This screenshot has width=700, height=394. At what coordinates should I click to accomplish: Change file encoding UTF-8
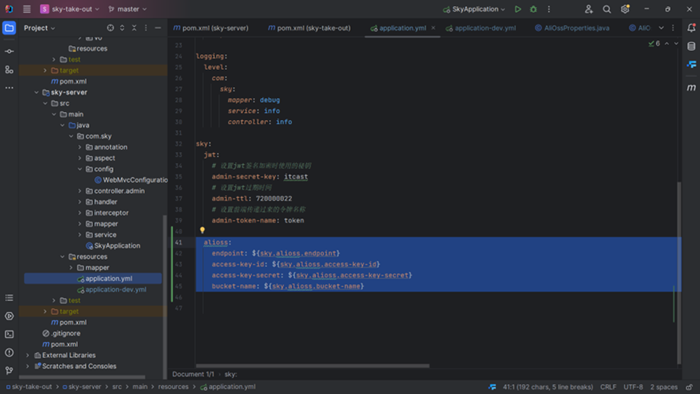(x=633, y=387)
